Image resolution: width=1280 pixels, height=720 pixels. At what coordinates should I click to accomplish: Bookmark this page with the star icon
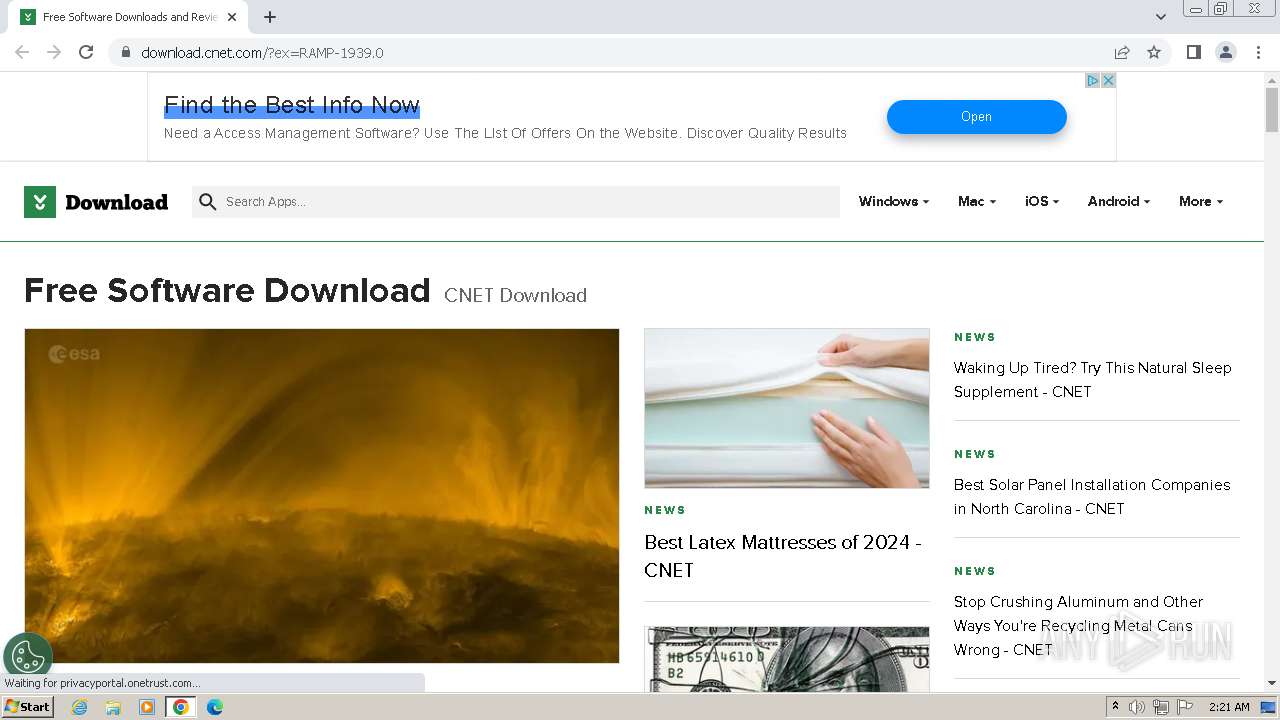point(1154,52)
